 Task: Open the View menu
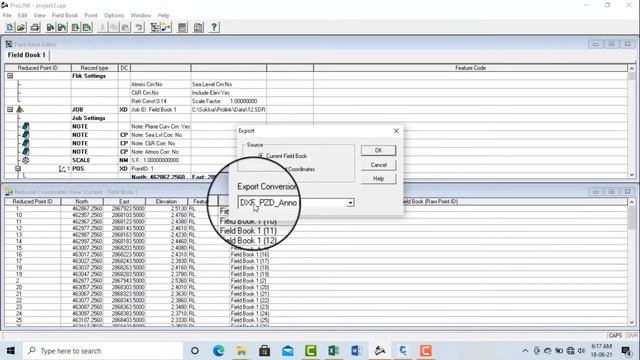(40, 15)
